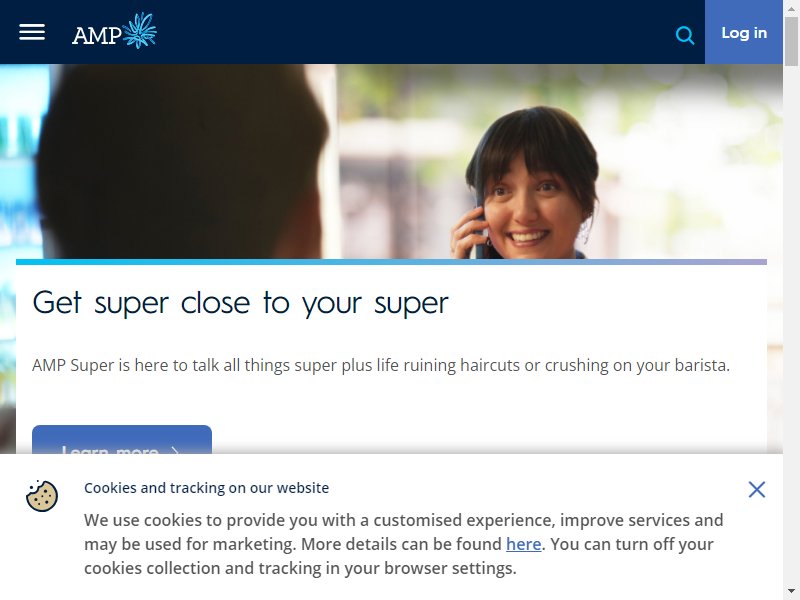Follow the "here" cookie details link
Screen dimensions: 800x600
pyautogui.click(x=523, y=544)
